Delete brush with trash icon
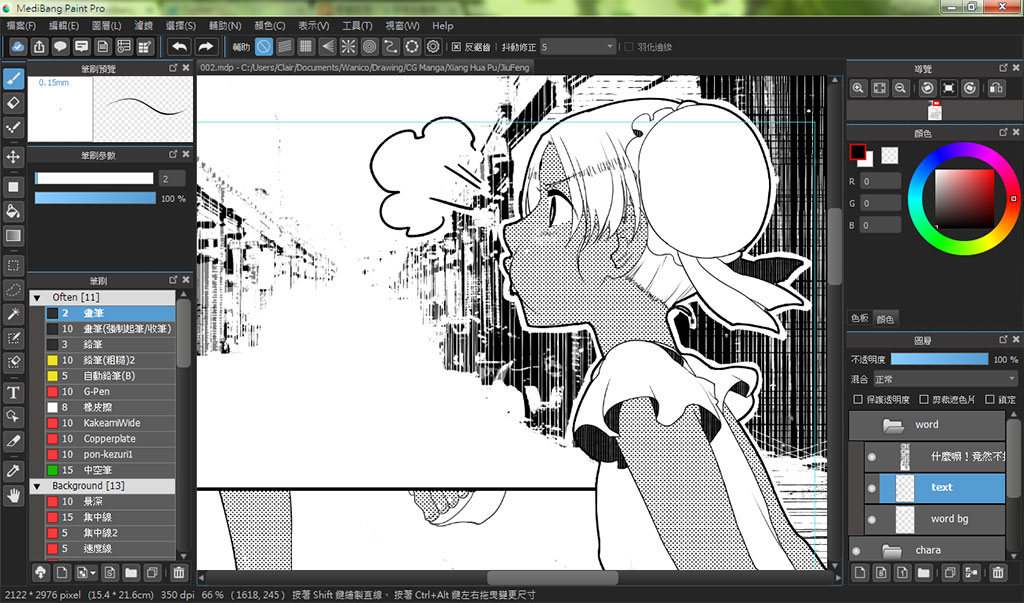Viewport: 1024px width, 603px height. [x=179, y=573]
